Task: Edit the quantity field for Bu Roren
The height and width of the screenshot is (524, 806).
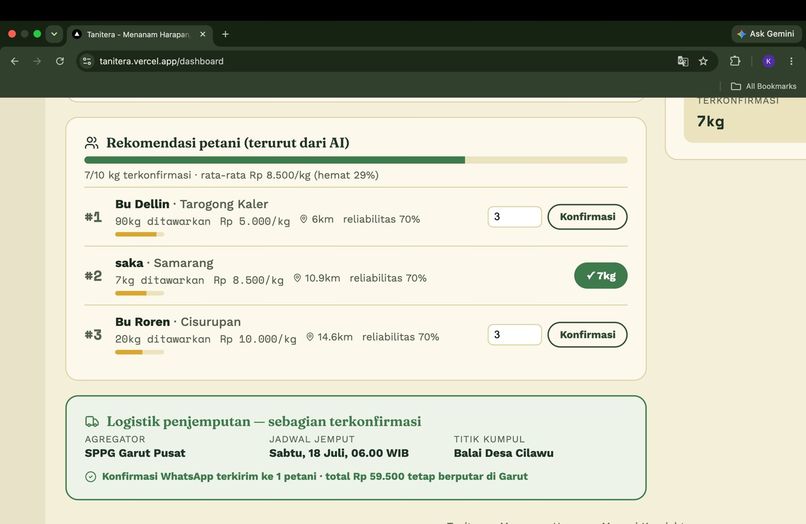Action: pos(514,335)
